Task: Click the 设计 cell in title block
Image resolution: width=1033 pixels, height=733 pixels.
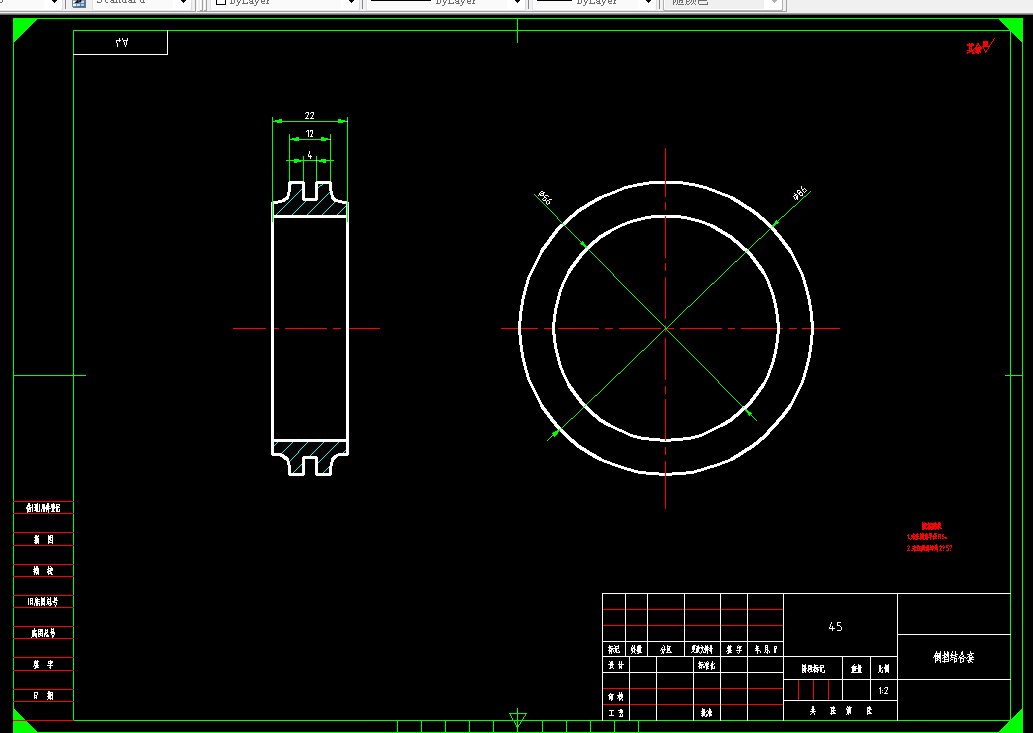Action: 616,665
